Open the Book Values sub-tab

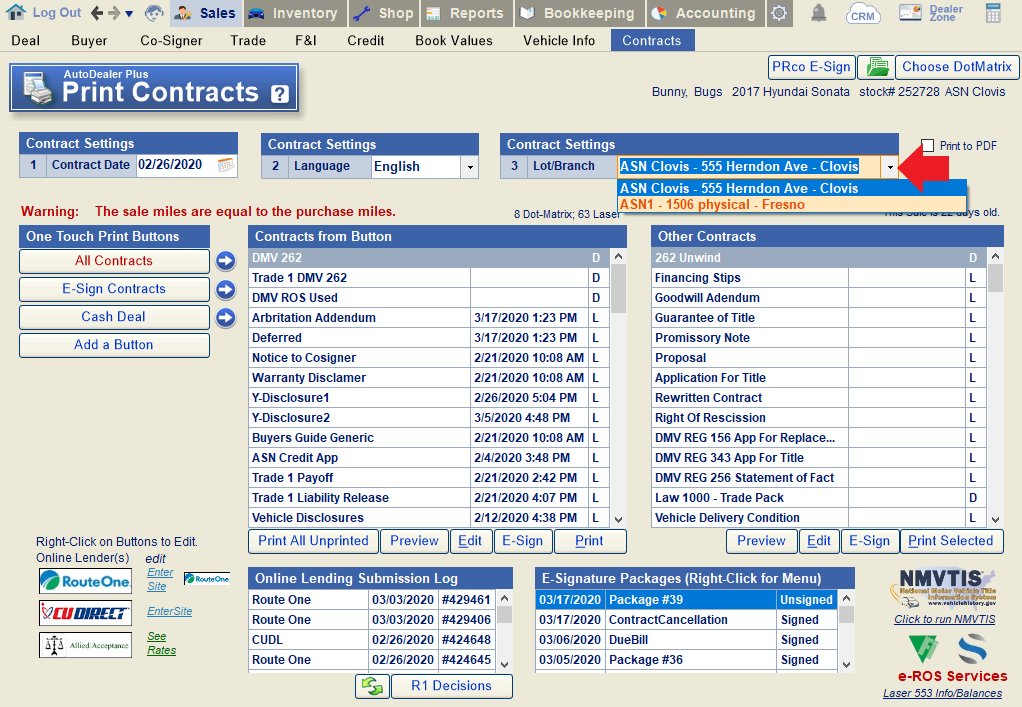454,40
